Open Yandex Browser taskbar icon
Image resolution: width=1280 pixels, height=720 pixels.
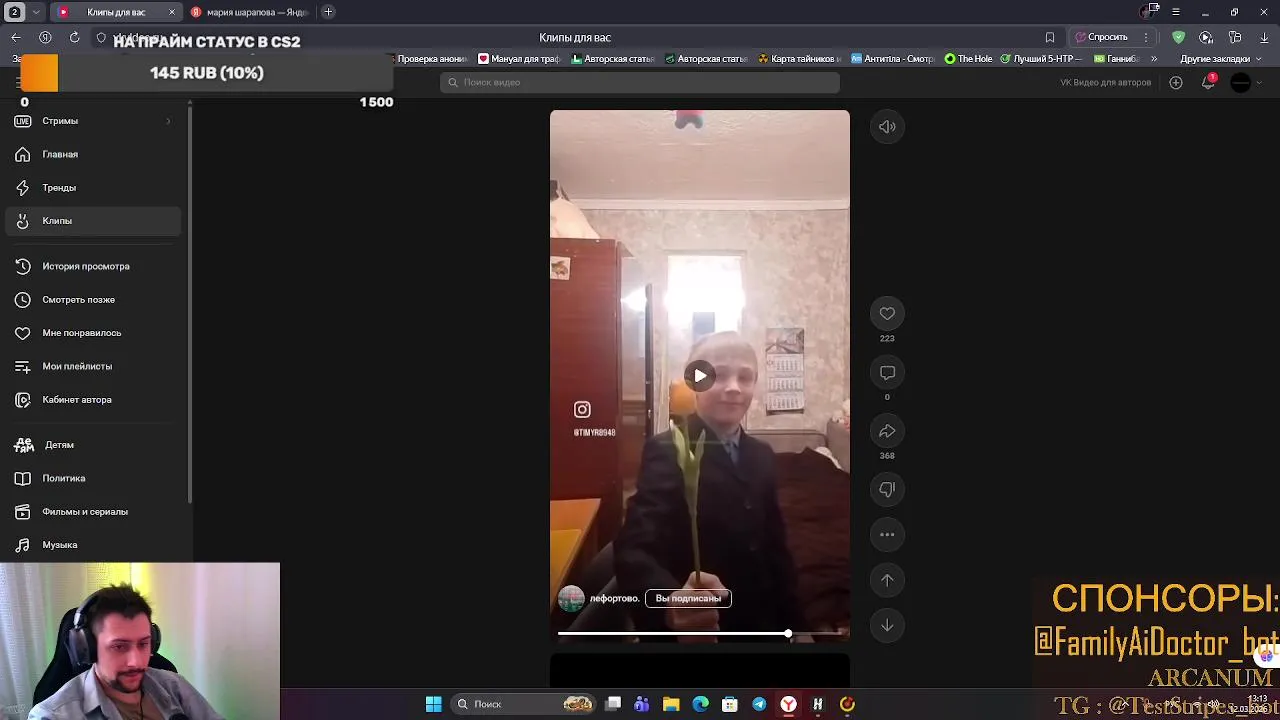[x=788, y=704]
